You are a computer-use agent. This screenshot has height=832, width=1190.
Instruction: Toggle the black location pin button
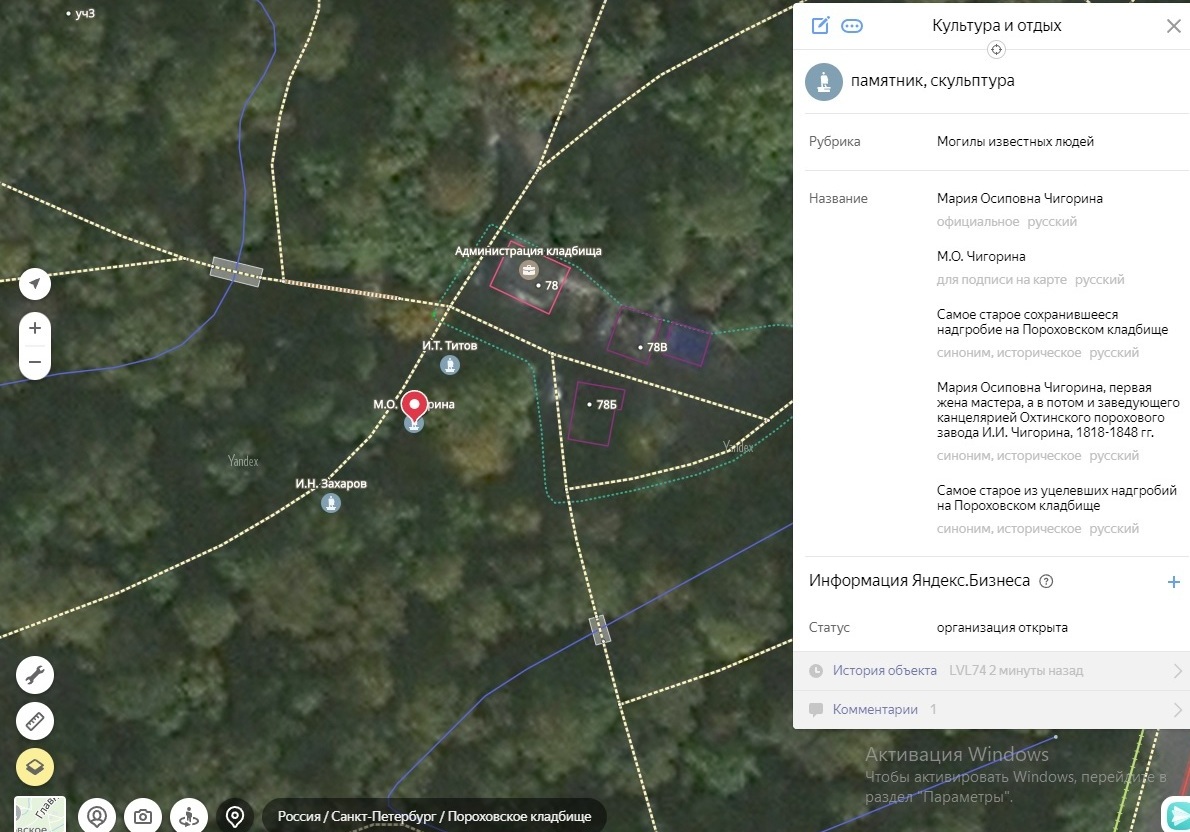[x=235, y=816]
